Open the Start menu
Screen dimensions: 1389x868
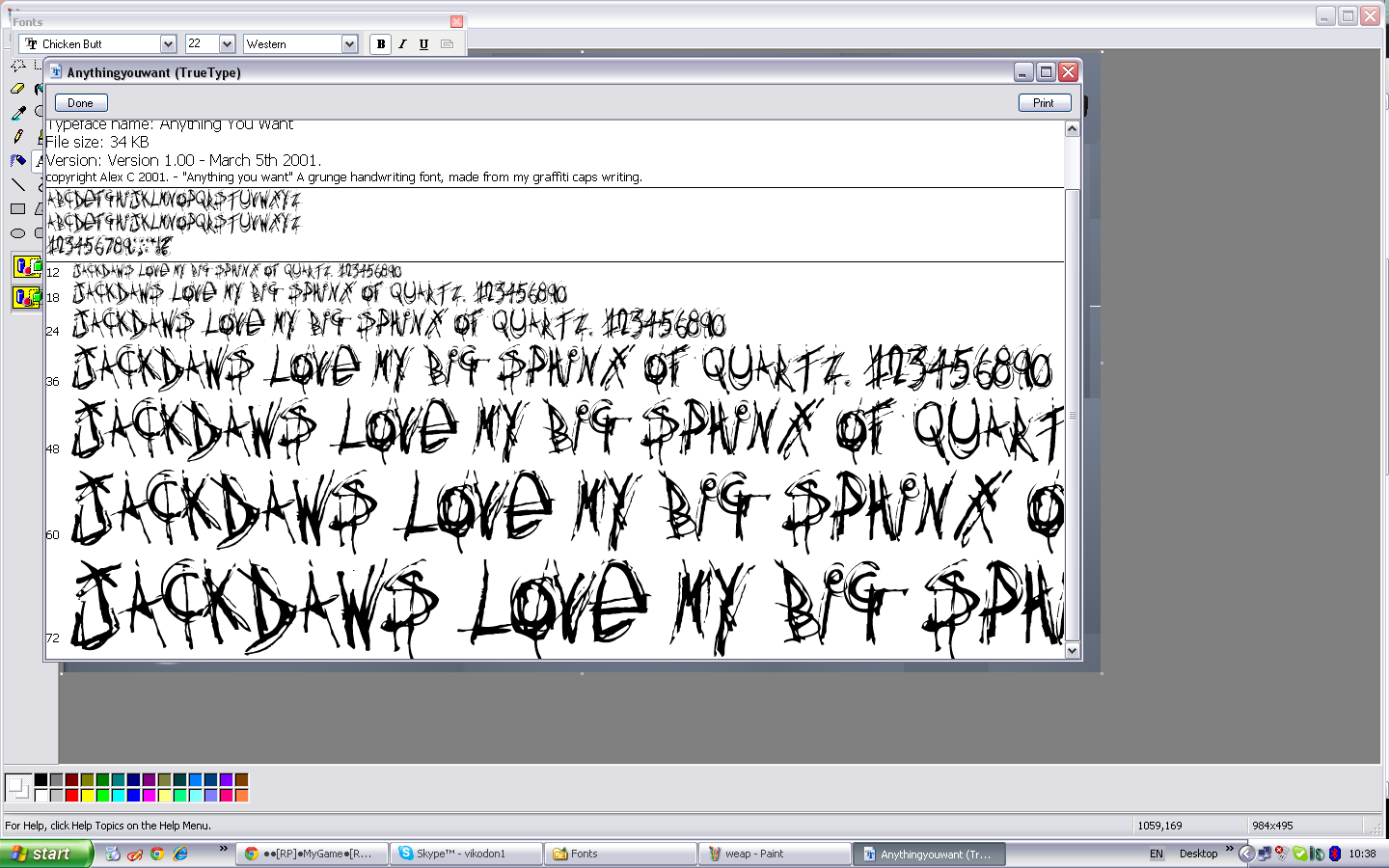tap(46, 854)
